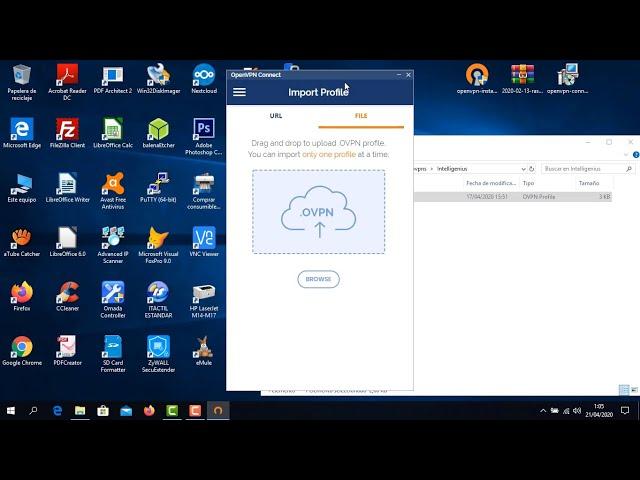Sort by Tamaño column header
640x480 pixels.
click(x=589, y=183)
